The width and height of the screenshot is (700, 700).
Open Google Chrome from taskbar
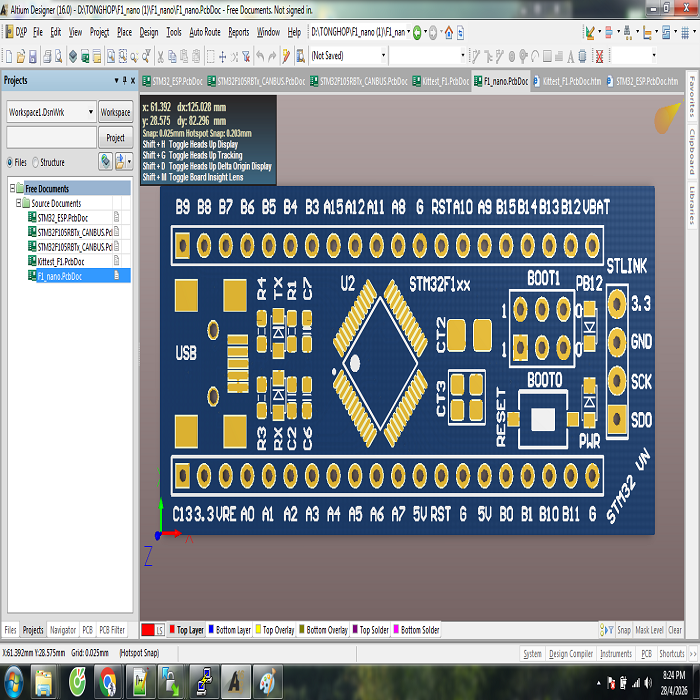[x=107, y=682]
